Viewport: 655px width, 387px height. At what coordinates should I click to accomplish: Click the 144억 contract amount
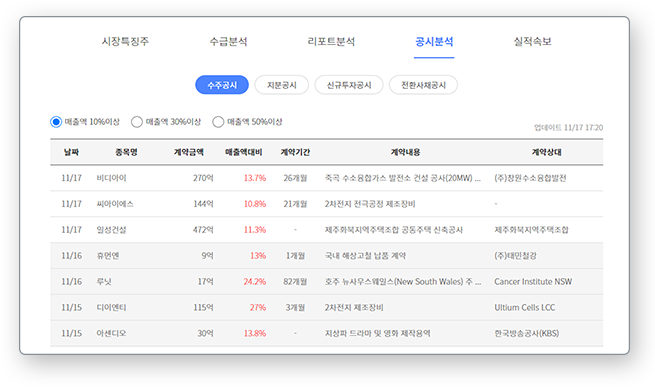[x=203, y=204]
